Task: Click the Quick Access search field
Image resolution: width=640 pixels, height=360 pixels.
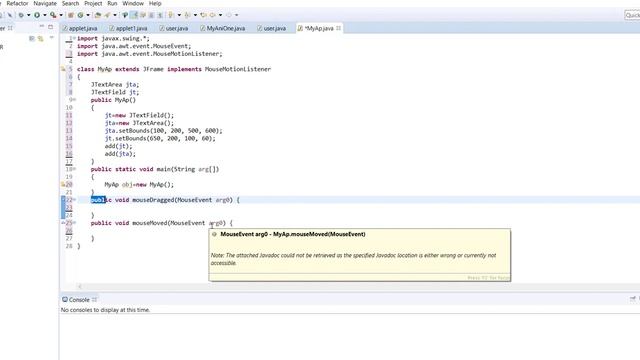Action: [x=632, y=15]
